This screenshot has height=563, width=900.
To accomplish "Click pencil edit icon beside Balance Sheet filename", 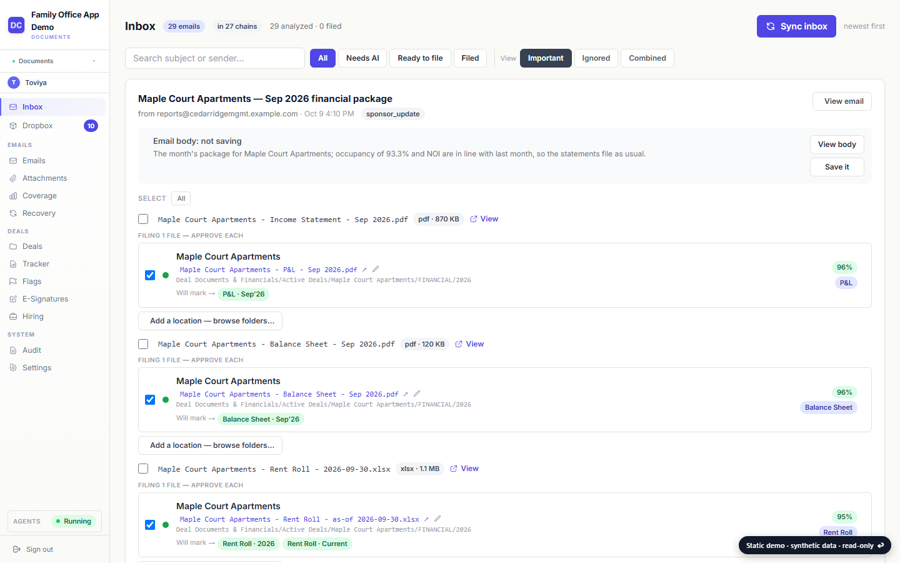I will (417, 394).
